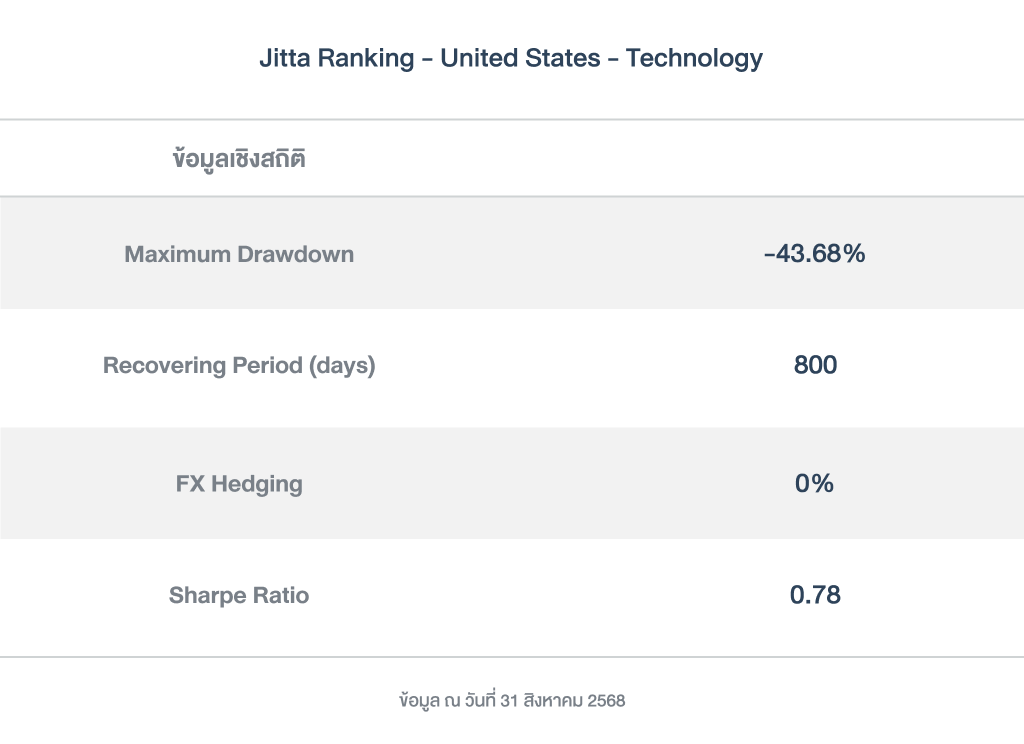Image resolution: width=1024 pixels, height=744 pixels.
Task: Select "United States" in the title heading
Action: (x=517, y=58)
